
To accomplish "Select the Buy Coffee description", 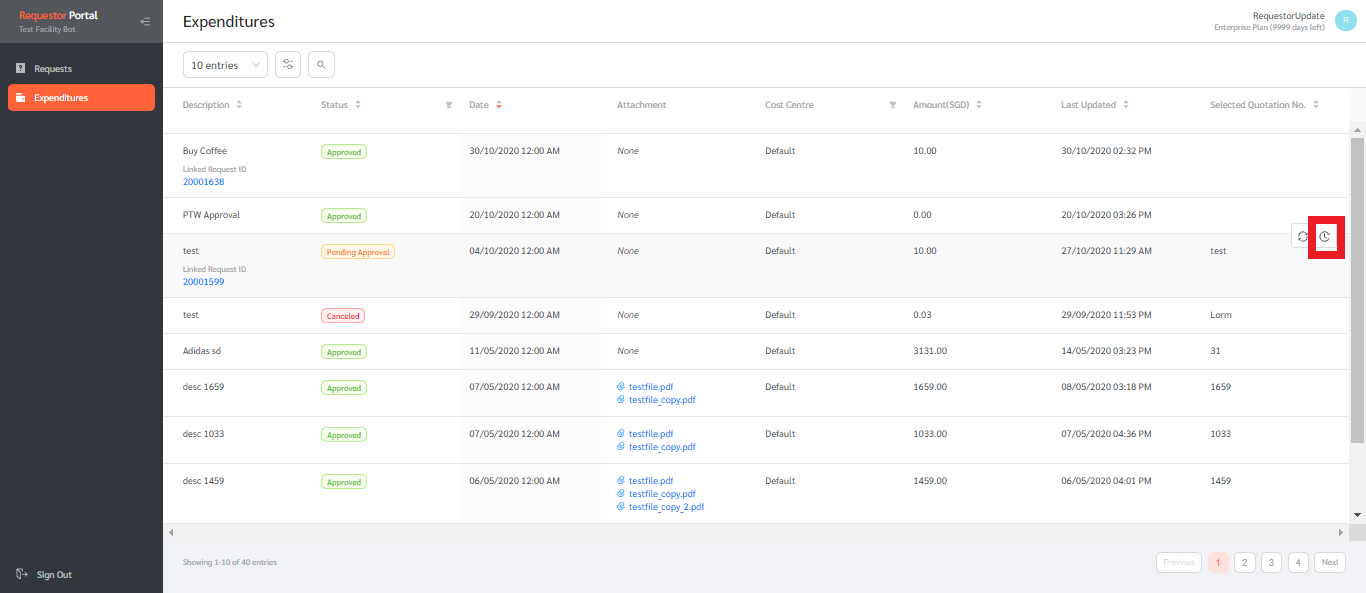I will click(205, 151).
